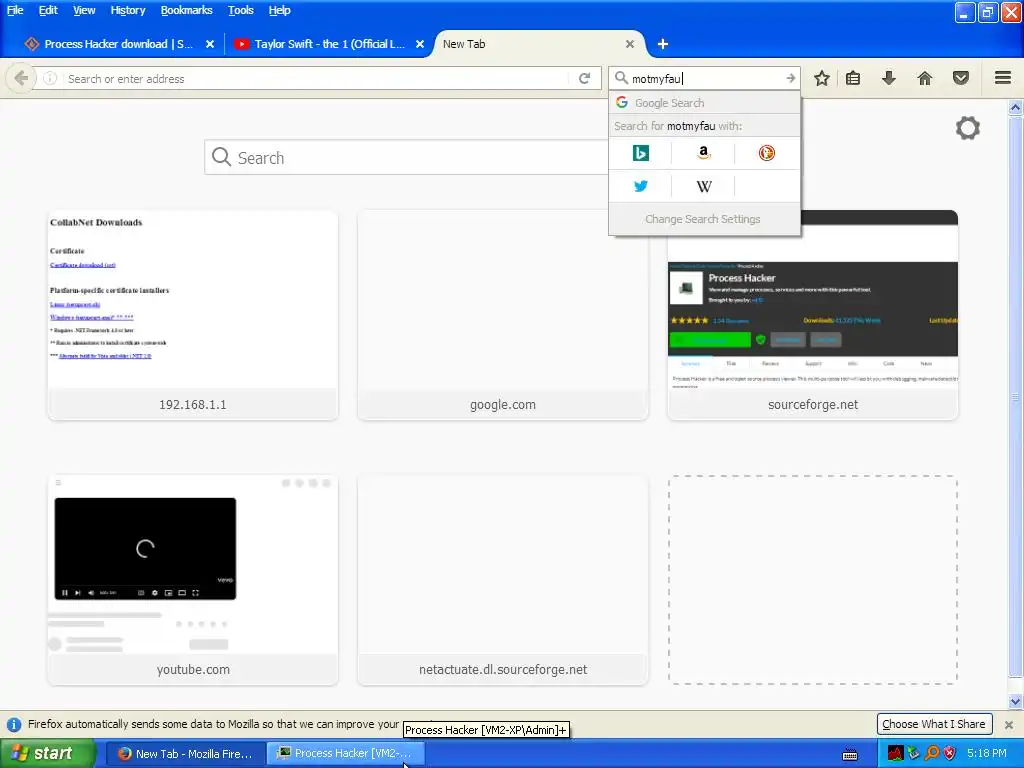Open the History menu
The width and height of the screenshot is (1024, 768).
pyautogui.click(x=127, y=10)
